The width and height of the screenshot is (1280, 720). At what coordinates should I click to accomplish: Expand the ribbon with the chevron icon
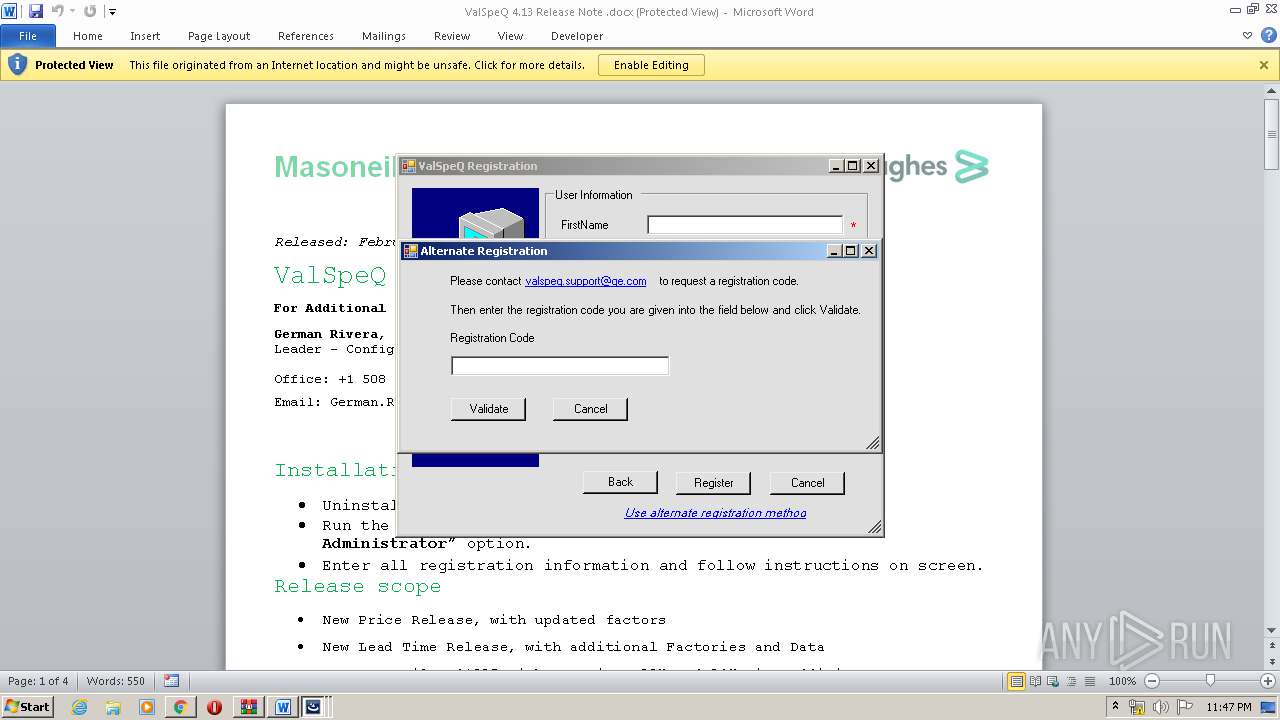click(x=1247, y=35)
